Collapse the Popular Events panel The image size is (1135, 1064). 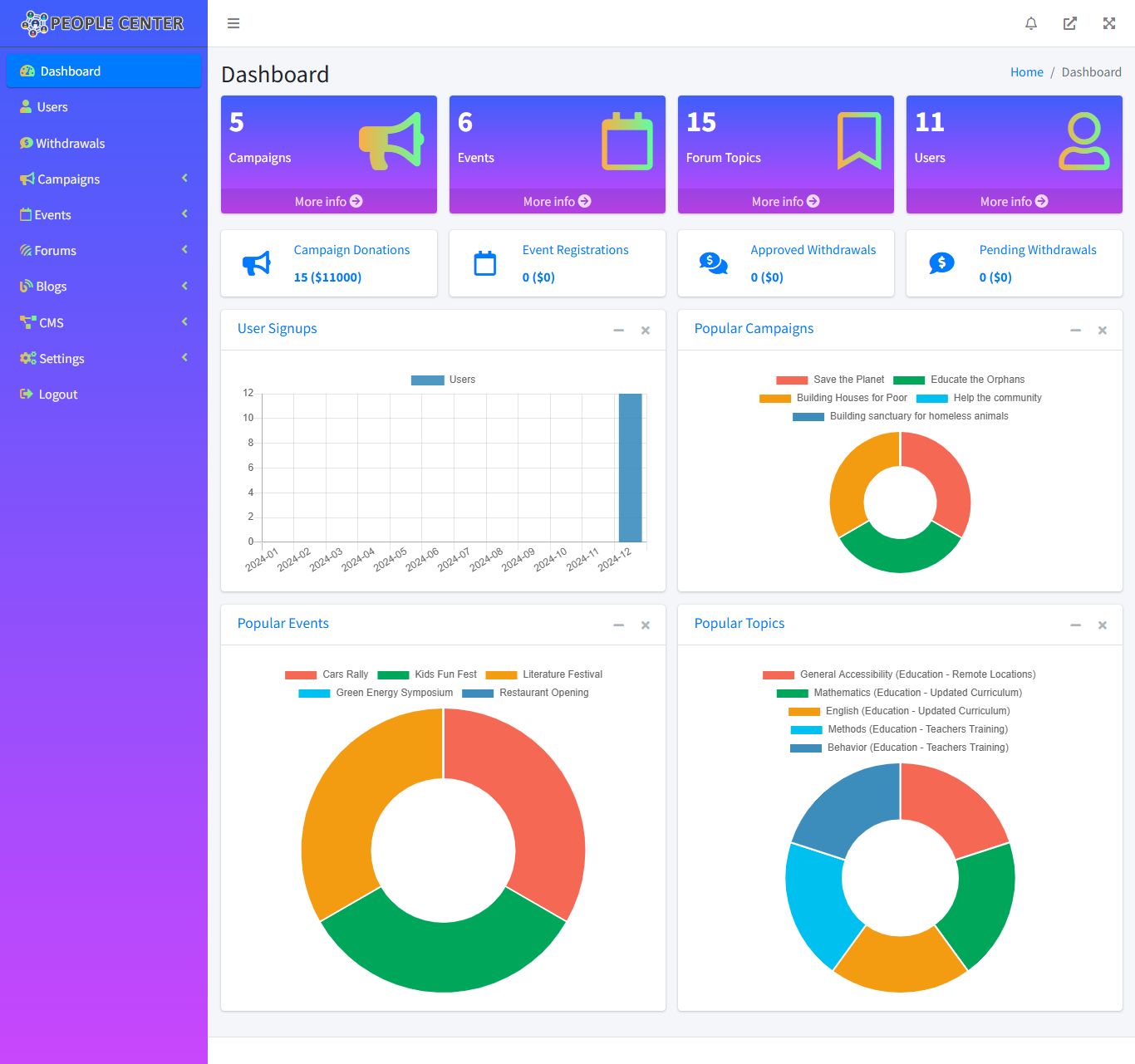[x=618, y=625]
